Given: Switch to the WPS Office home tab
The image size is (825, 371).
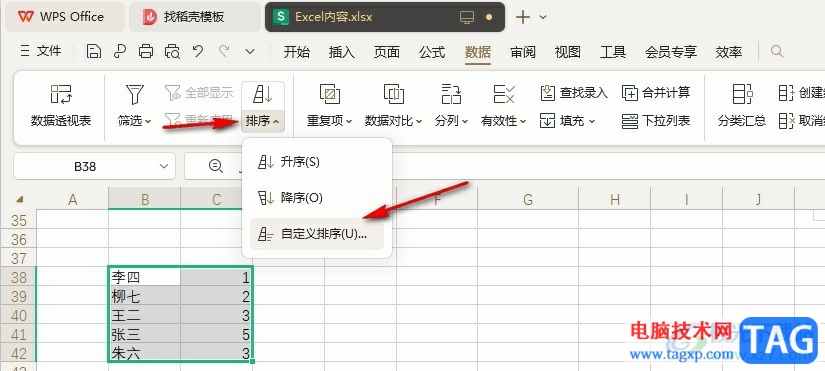Looking at the screenshot, I should tap(64, 17).
